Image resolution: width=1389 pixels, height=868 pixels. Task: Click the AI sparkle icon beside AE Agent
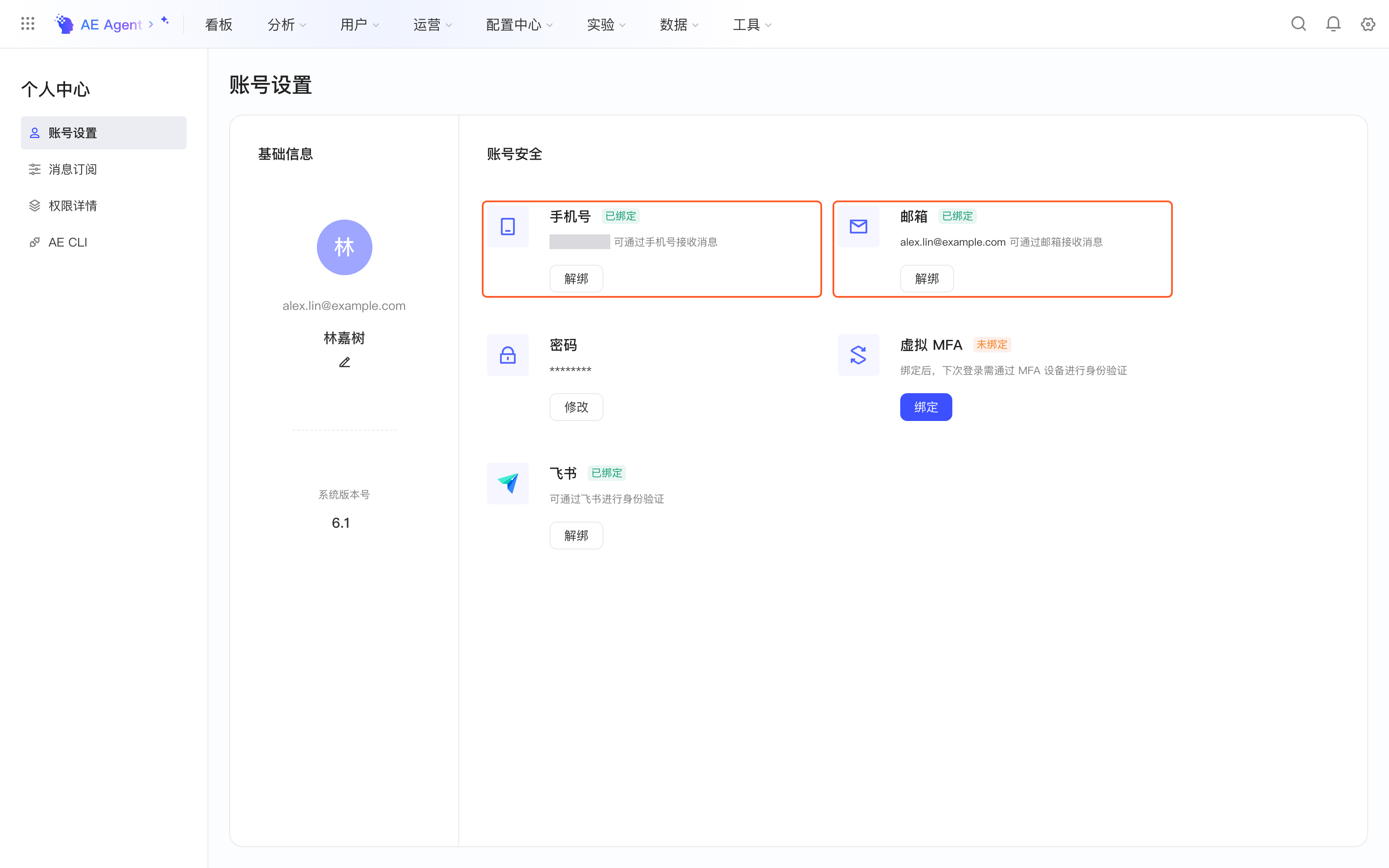[165, 21]
